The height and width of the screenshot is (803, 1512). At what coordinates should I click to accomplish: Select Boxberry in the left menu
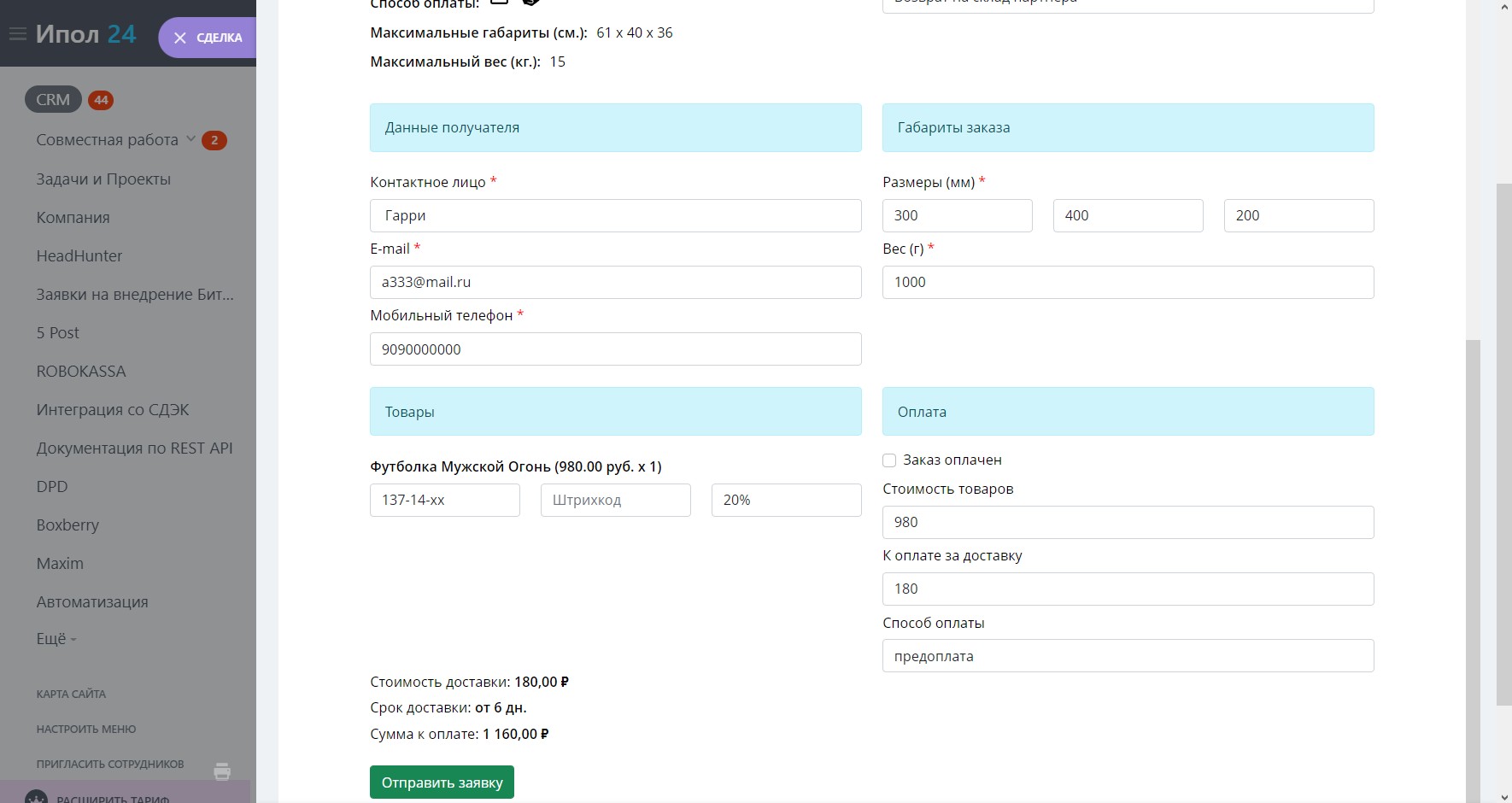pyautogui.click(x=67, y=525)
